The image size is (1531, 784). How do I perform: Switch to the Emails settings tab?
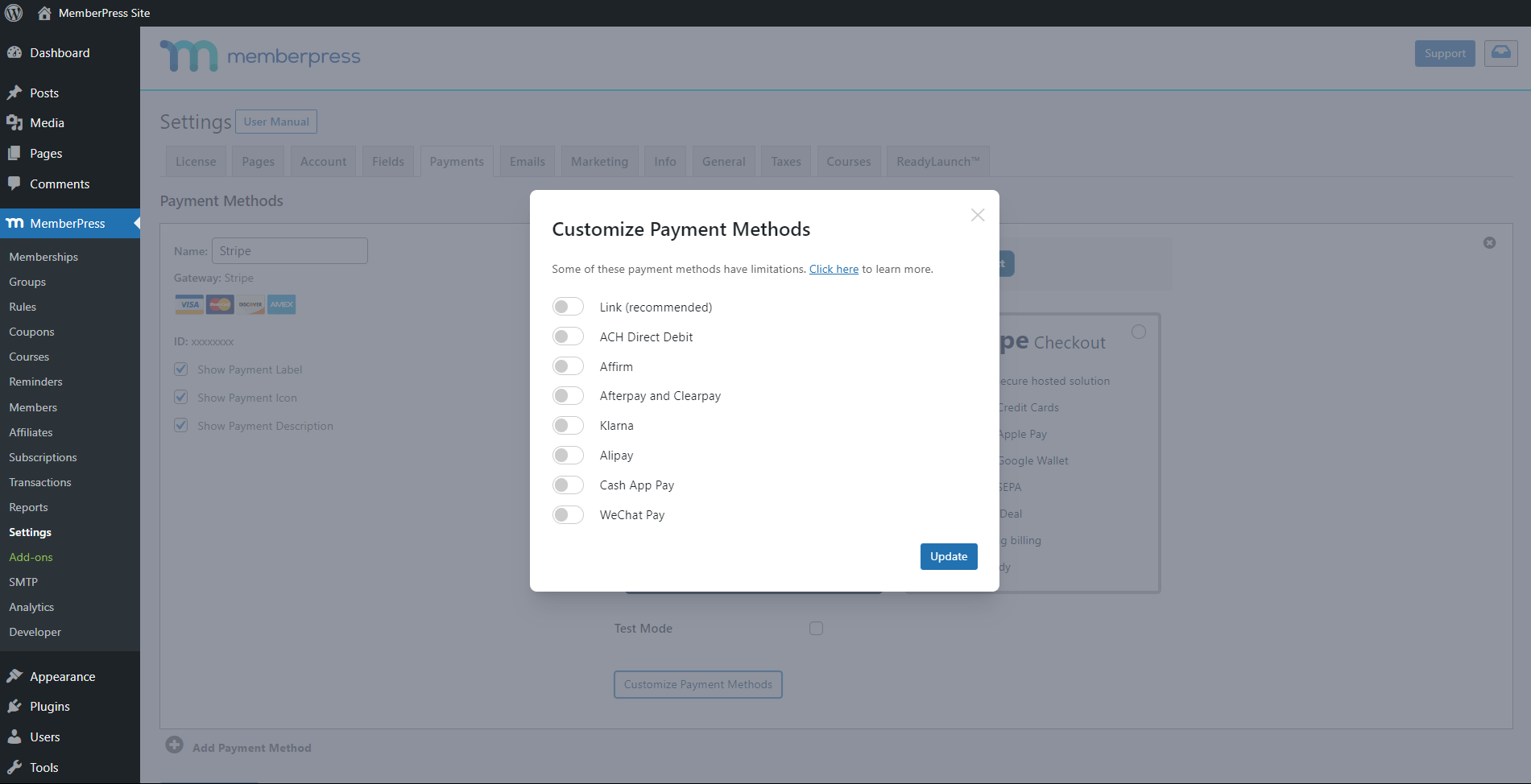click(527, 161)
